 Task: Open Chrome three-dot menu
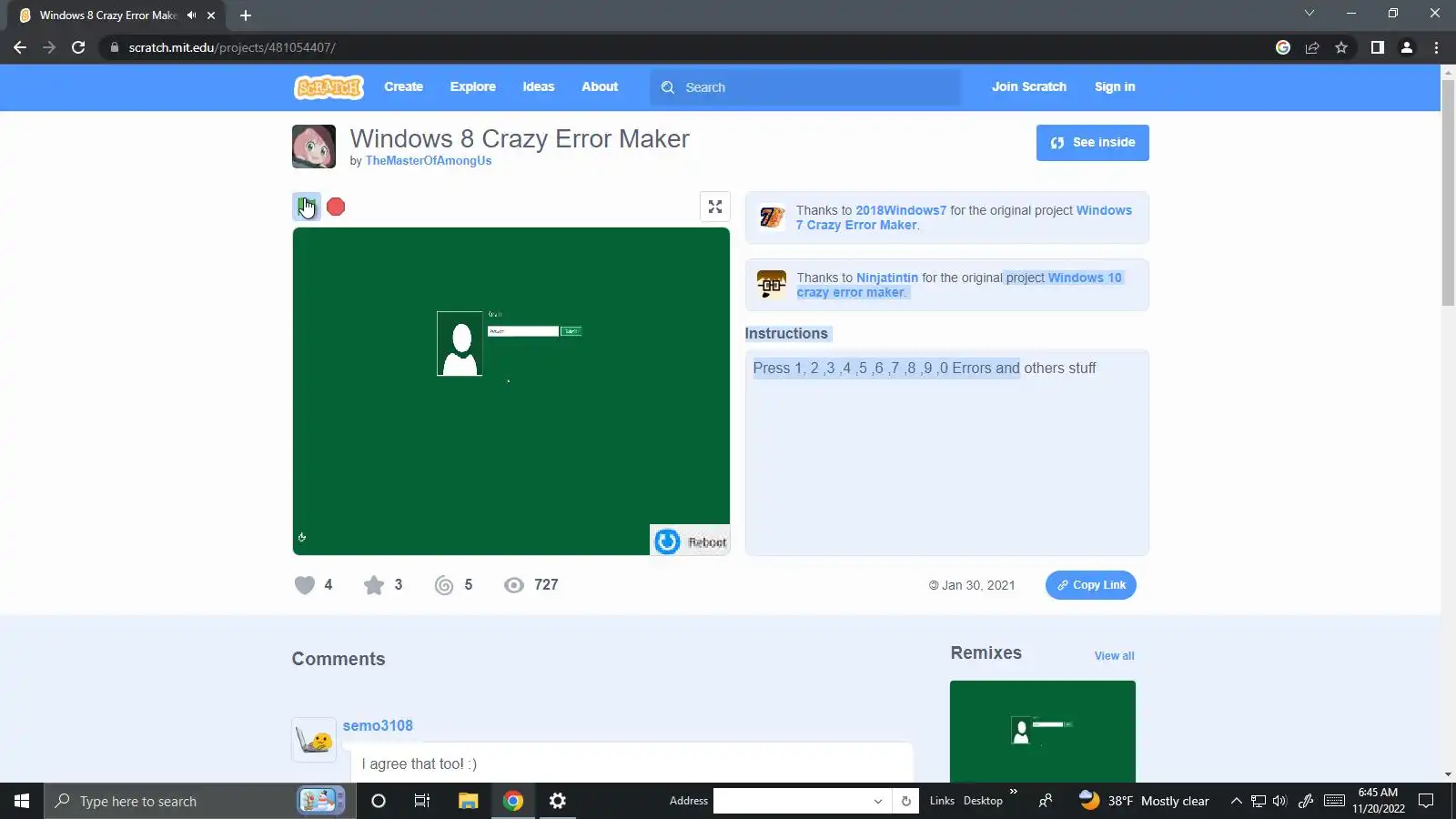click(1437, 47)
